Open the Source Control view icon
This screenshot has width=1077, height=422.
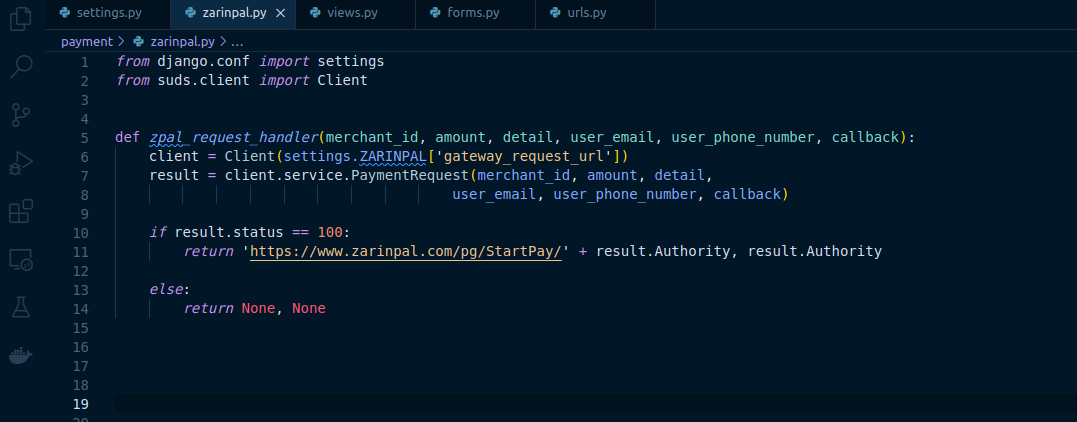pos(21,115)
